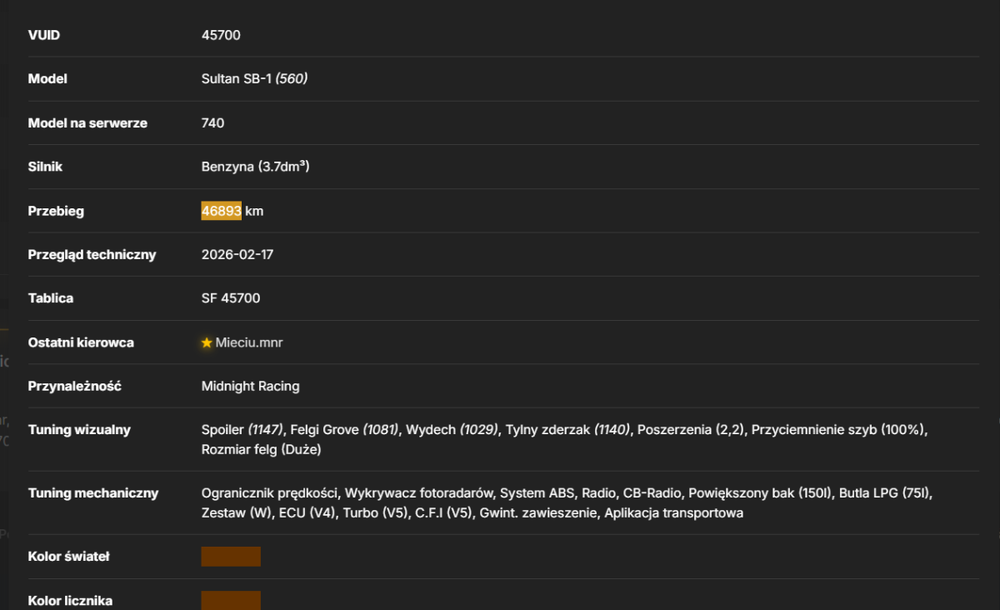
Task: Click the Ostatni kierowca label
Action: (80, 343)
